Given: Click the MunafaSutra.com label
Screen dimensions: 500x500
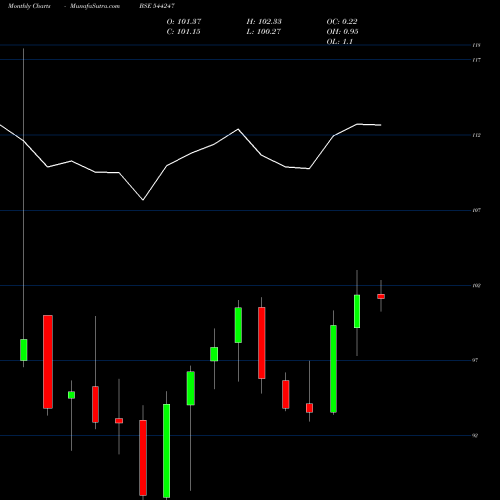Looking at the screenshot, I should pos(95,6).
